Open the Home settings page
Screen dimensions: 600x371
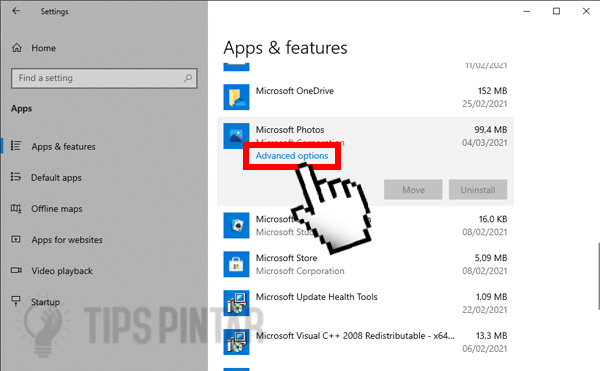coord(43,48)
